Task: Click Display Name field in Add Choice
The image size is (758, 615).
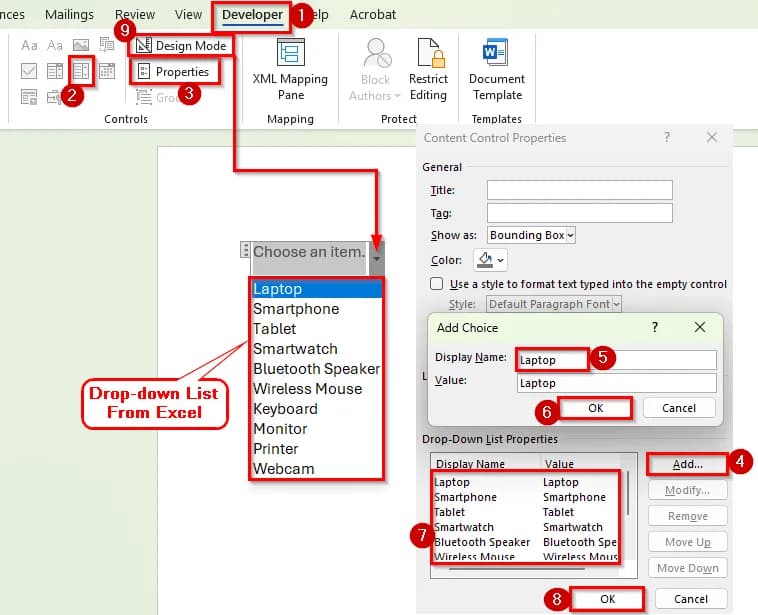Action: point(616,360)
